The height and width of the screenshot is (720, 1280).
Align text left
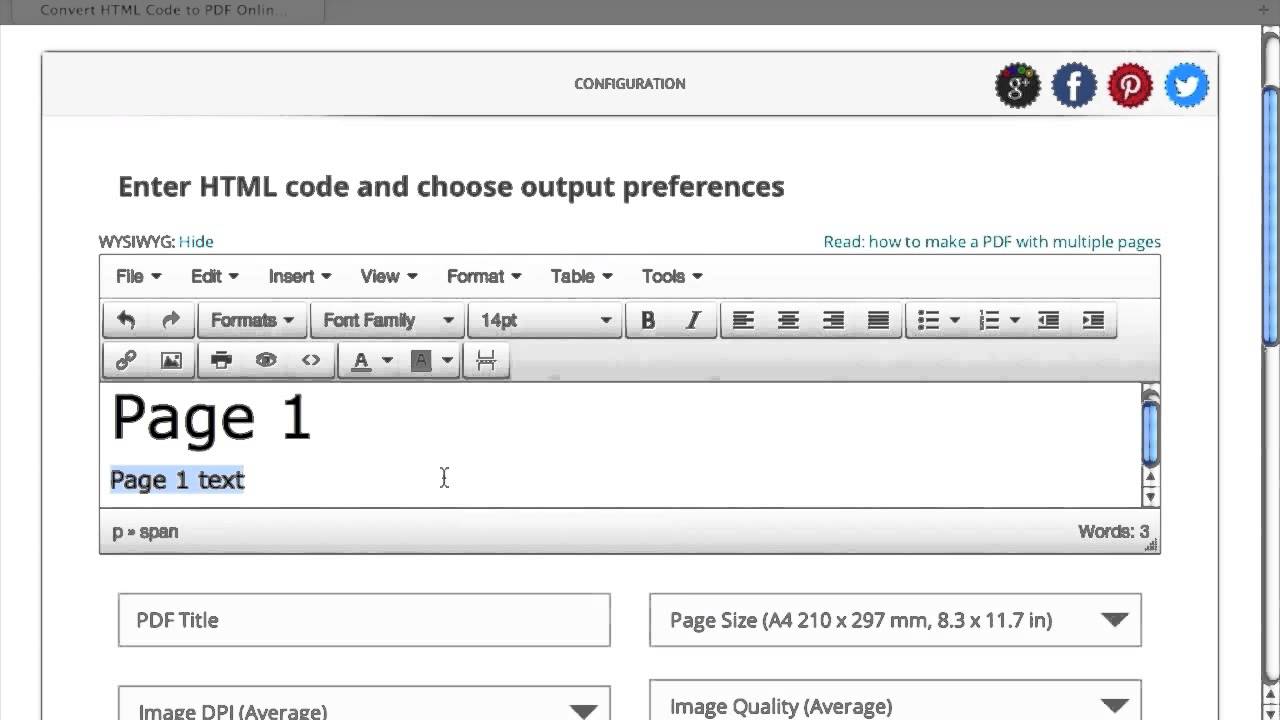coord(743,320)
